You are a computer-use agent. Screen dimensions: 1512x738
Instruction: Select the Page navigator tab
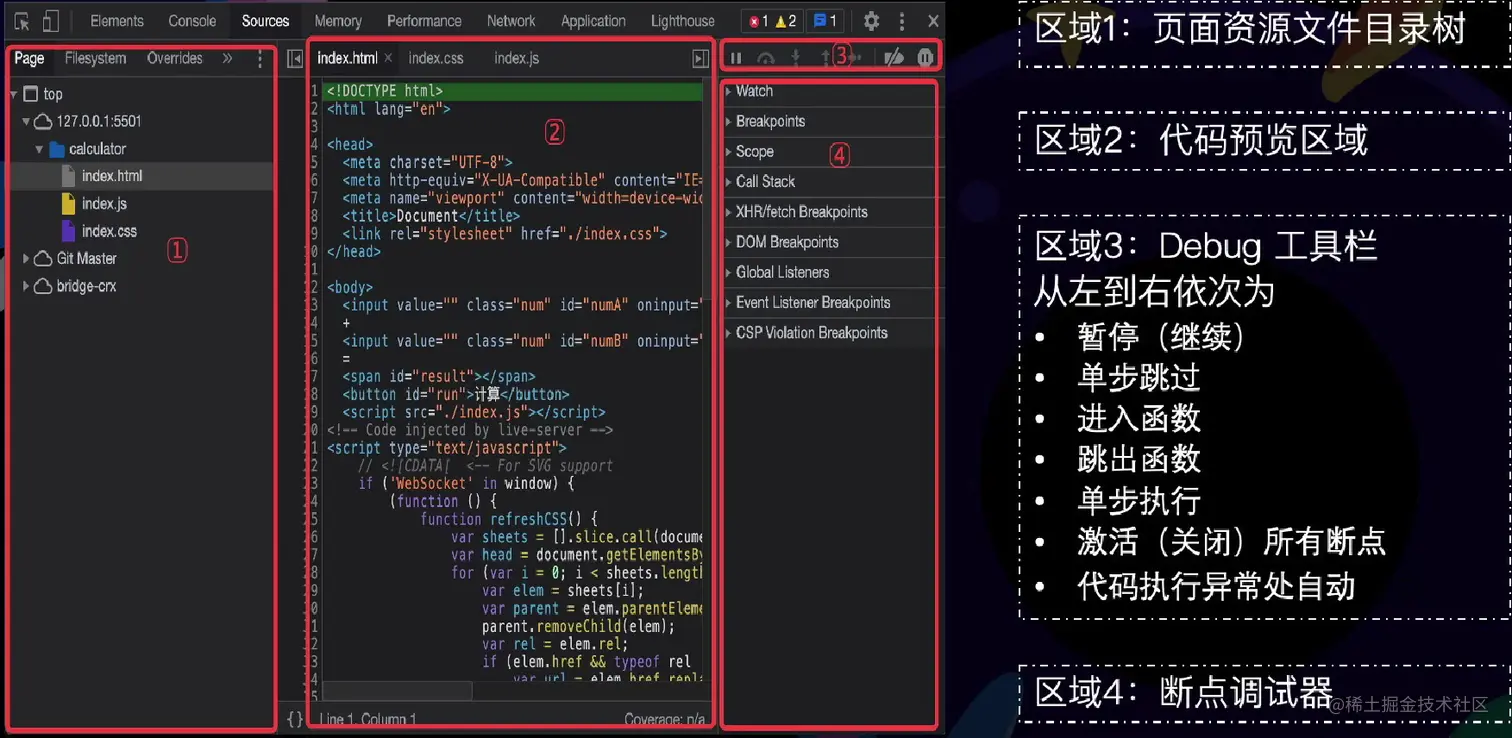[x=29, y=58]
